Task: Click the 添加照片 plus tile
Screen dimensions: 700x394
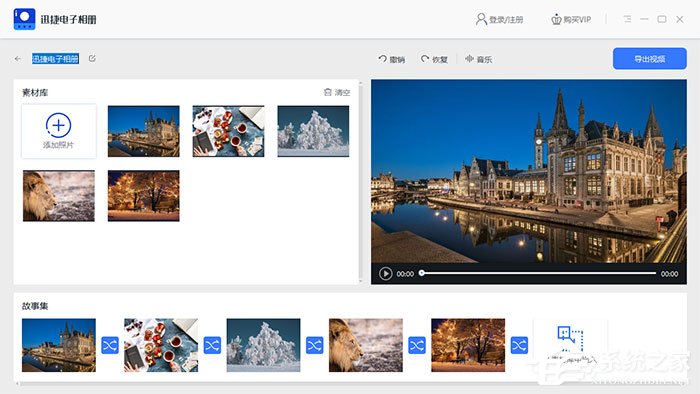Action: click(58, 131)
